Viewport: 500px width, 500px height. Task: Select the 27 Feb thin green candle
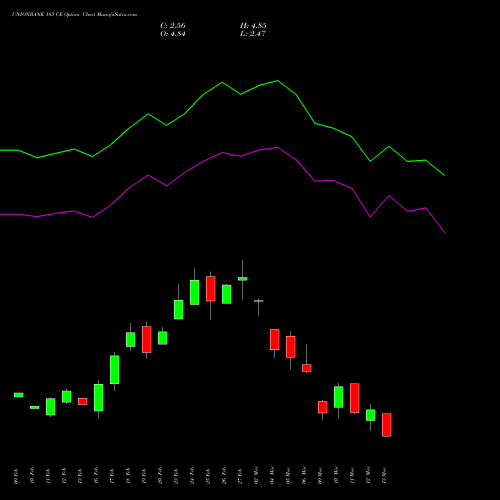[x=243, y=279]
